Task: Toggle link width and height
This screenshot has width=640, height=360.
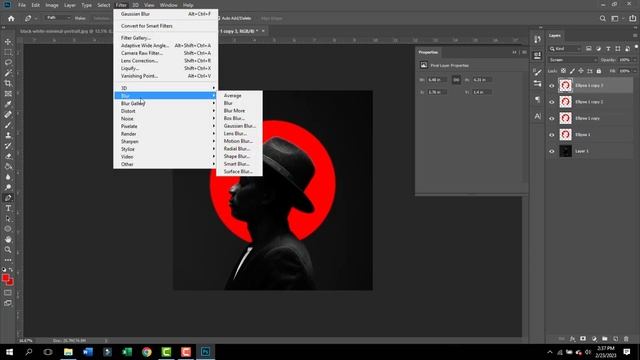Action: point(456,80)
